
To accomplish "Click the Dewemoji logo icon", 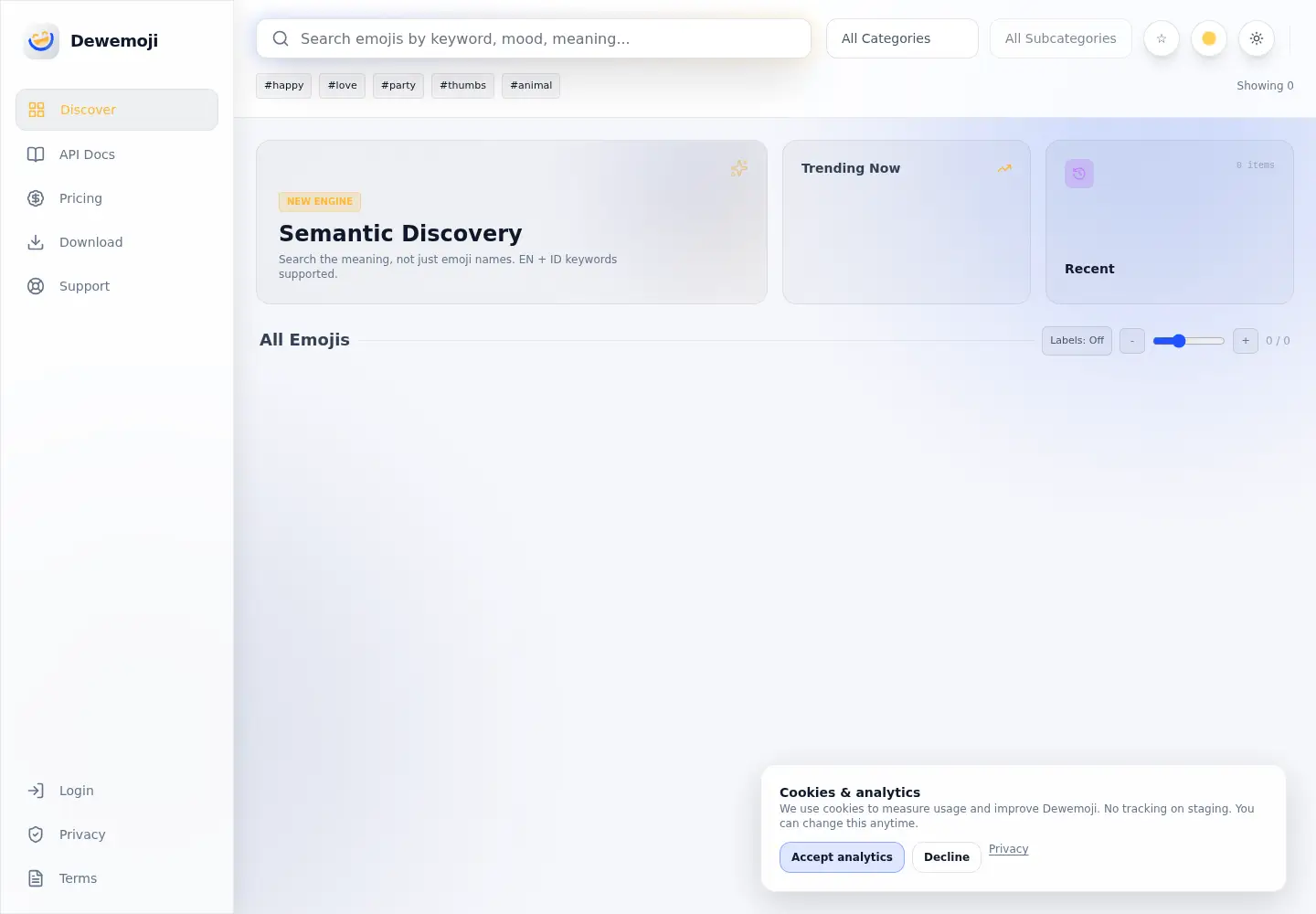I will click(41, 41).
